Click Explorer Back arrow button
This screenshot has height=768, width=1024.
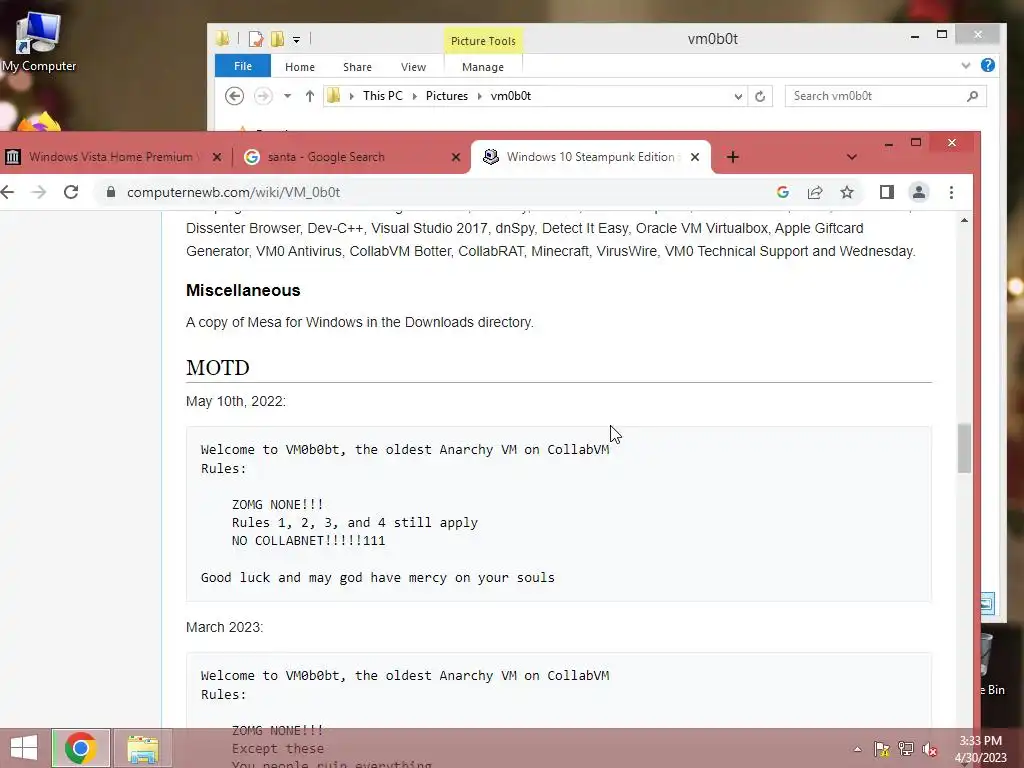234,96
